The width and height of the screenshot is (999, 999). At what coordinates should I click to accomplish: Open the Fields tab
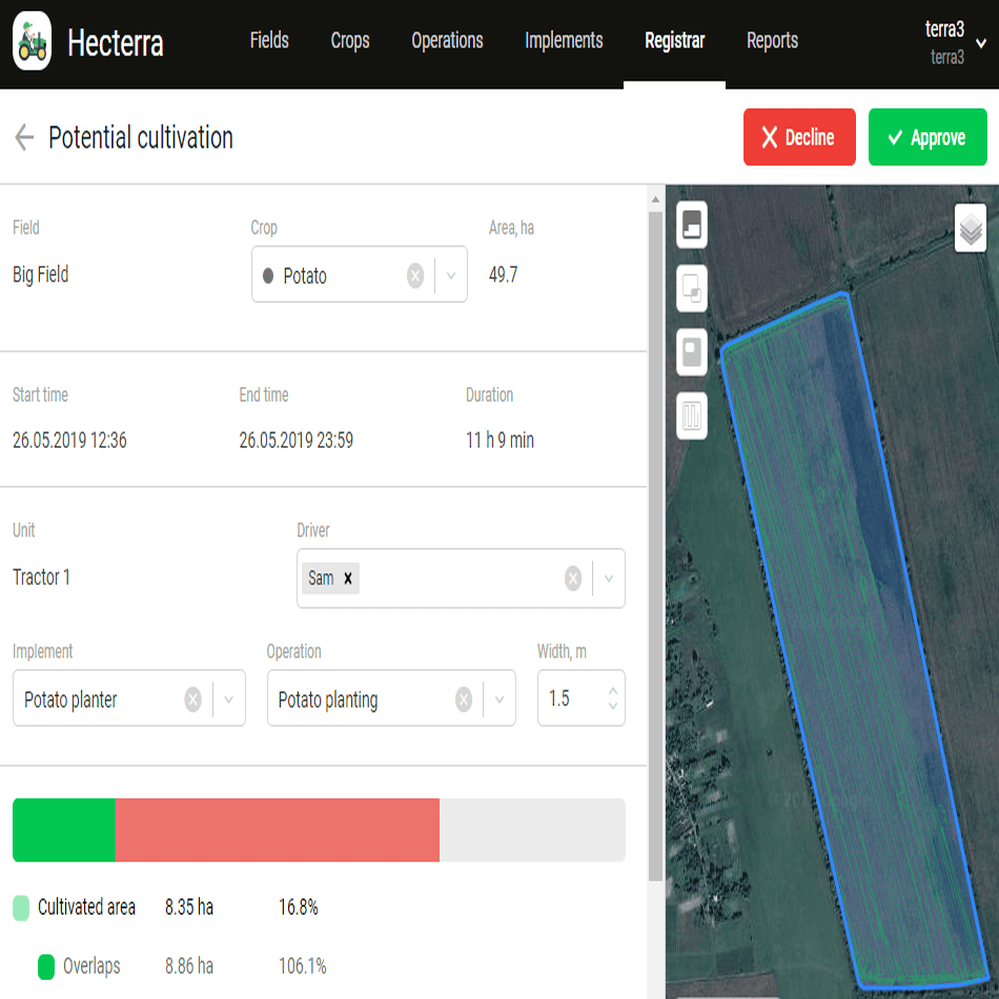click(269, 41)
